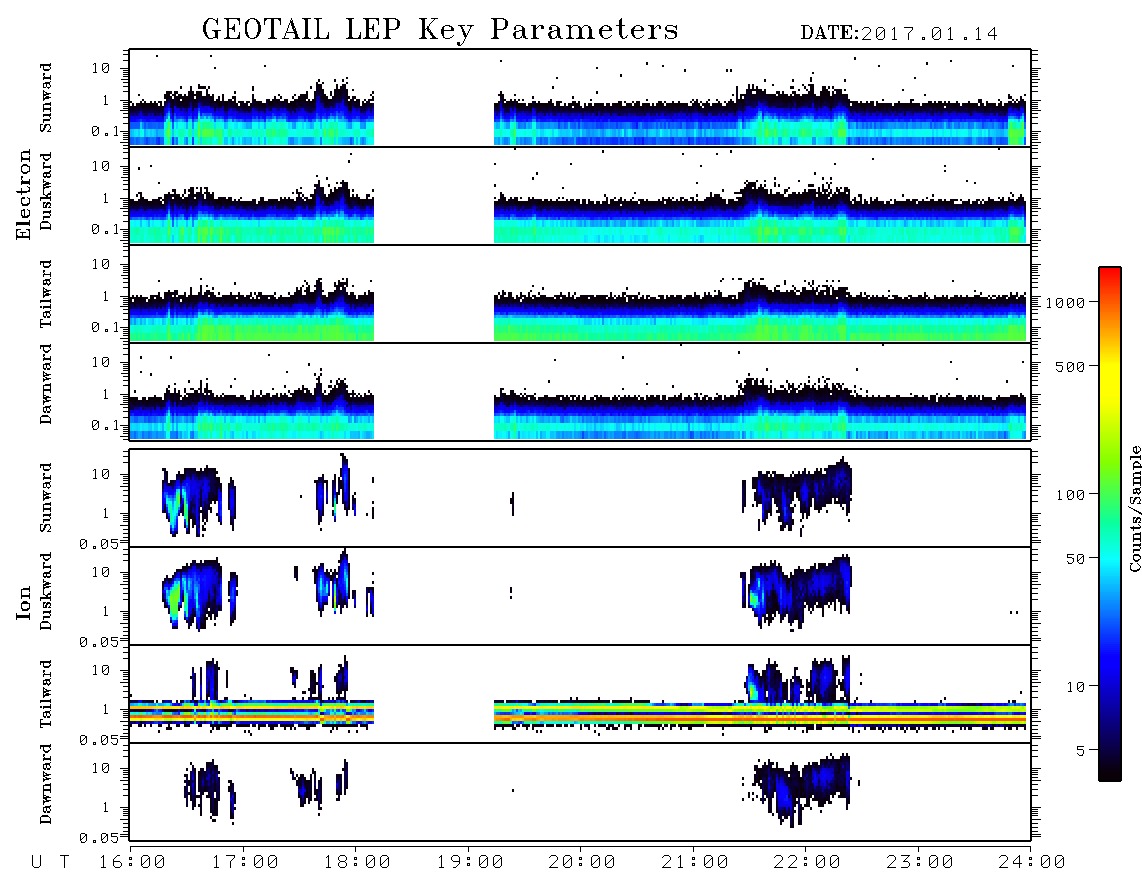The width and height of the screenshot is (1142, 880).
Task: Click the "GEOTAIL LEP Key Parameters" title
Action: pos(440,31)
